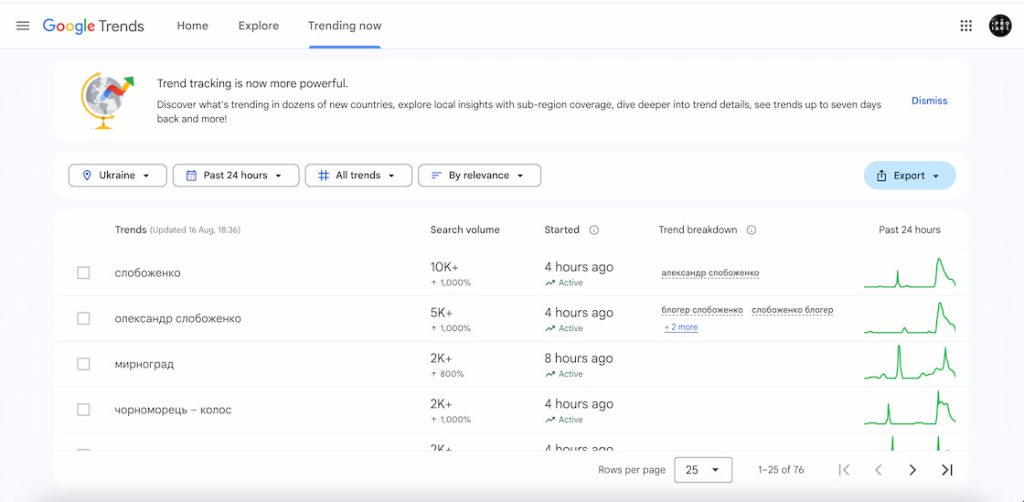Screen dimensions: 1024x502
Task: Click the блогер слобоженко breakdown term
Action: click(702, 310)
